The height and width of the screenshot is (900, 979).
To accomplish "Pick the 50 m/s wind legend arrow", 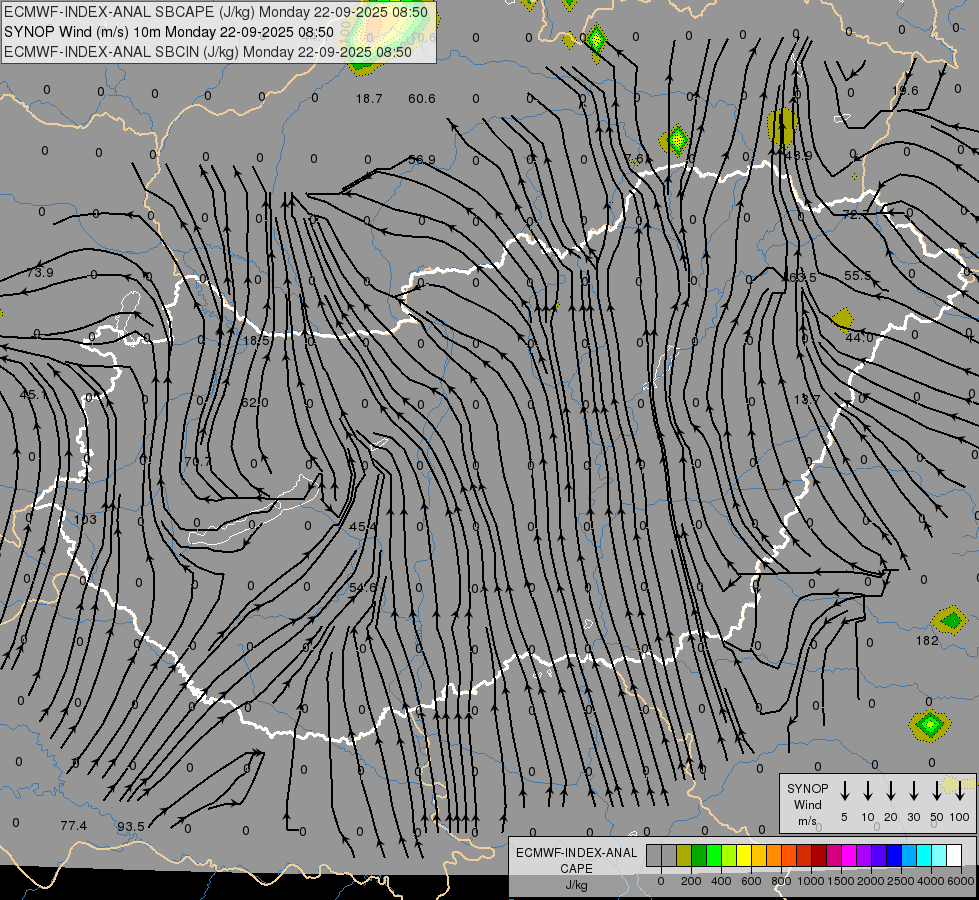I will 937,791.
